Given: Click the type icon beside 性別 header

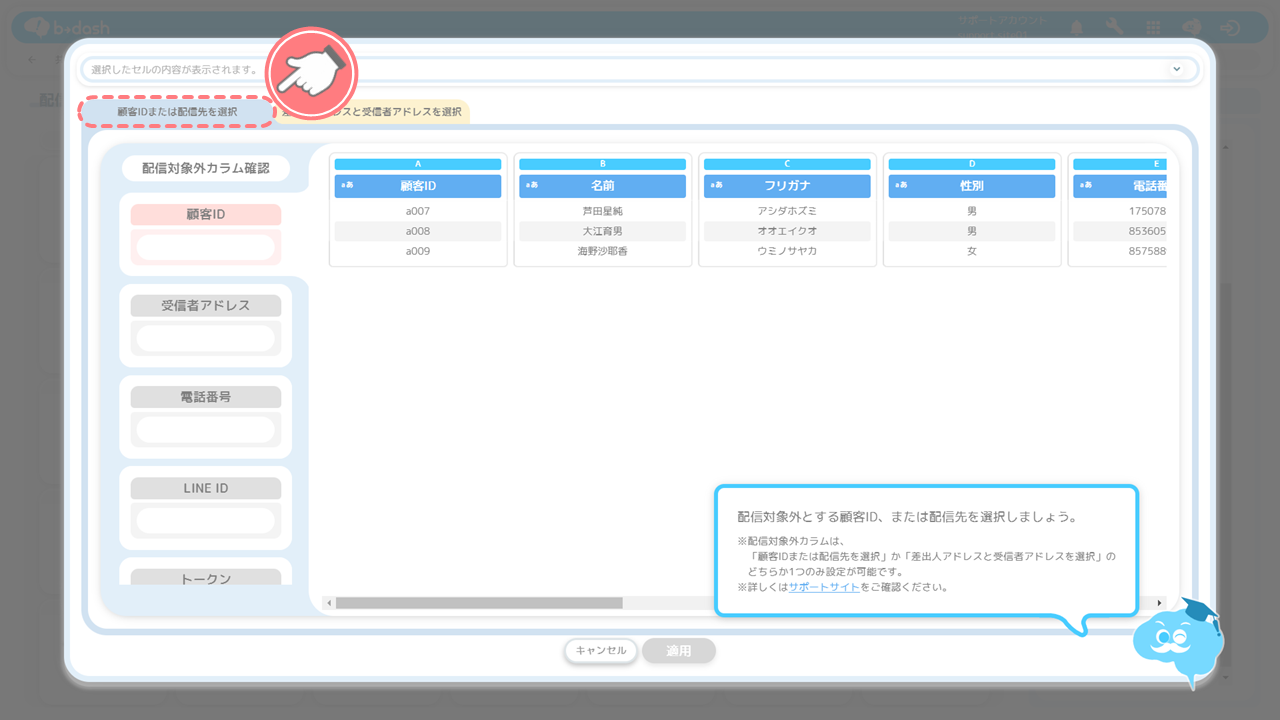Looking at the screenshot, I should click(x=901, y=185).
